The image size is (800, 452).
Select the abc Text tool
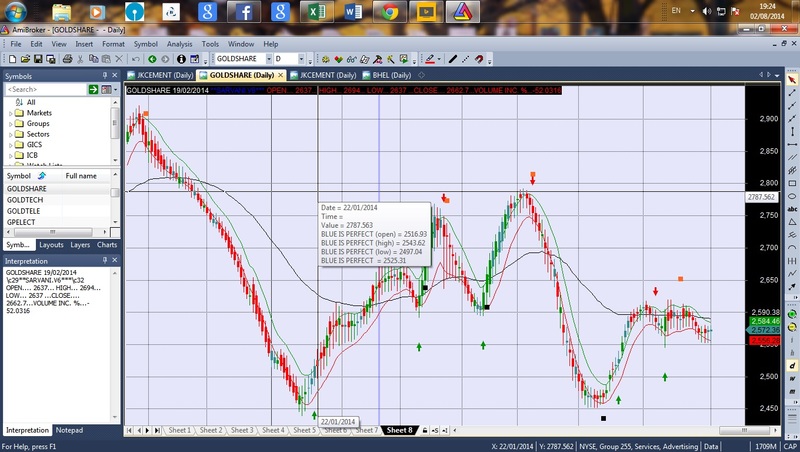click(x=792, y=209)
